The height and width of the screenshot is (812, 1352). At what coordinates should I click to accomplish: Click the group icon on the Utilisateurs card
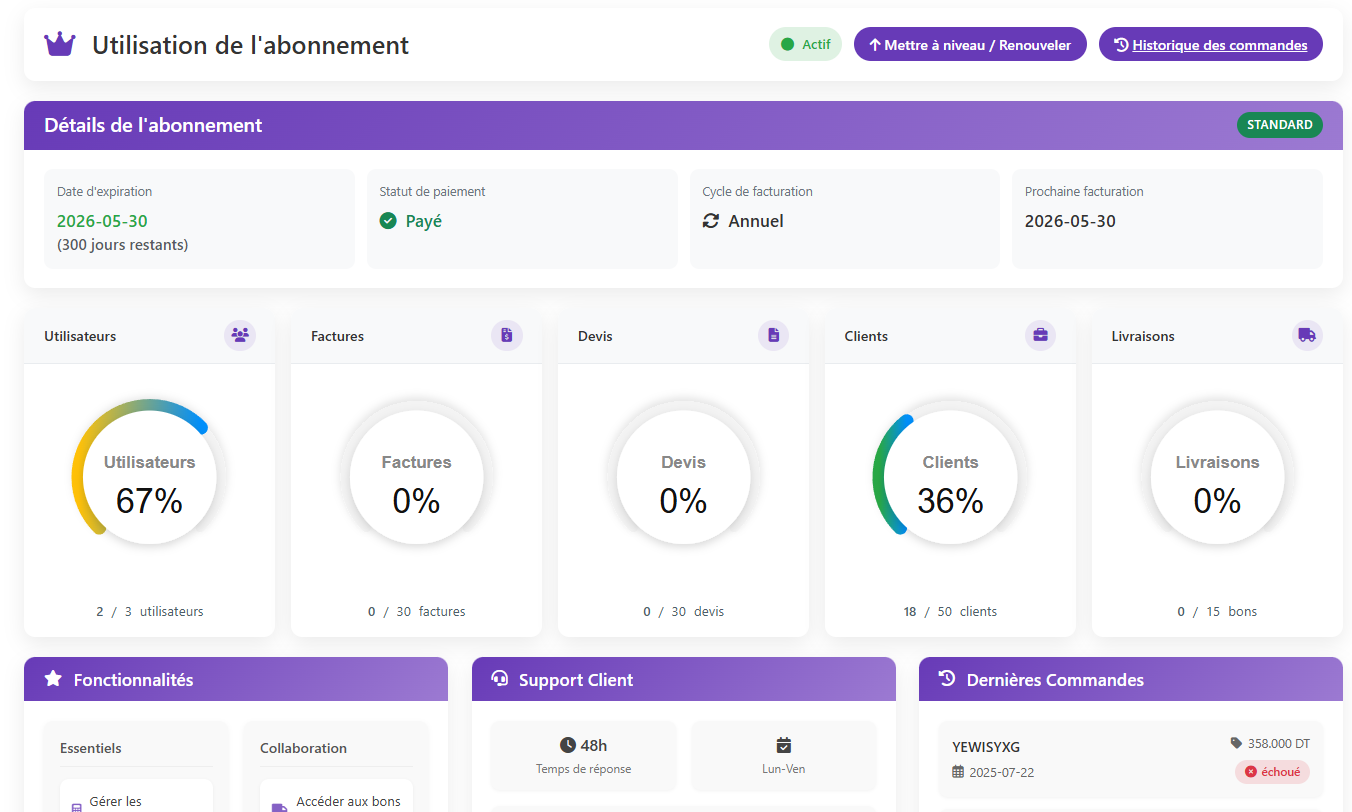click(240, 335)
